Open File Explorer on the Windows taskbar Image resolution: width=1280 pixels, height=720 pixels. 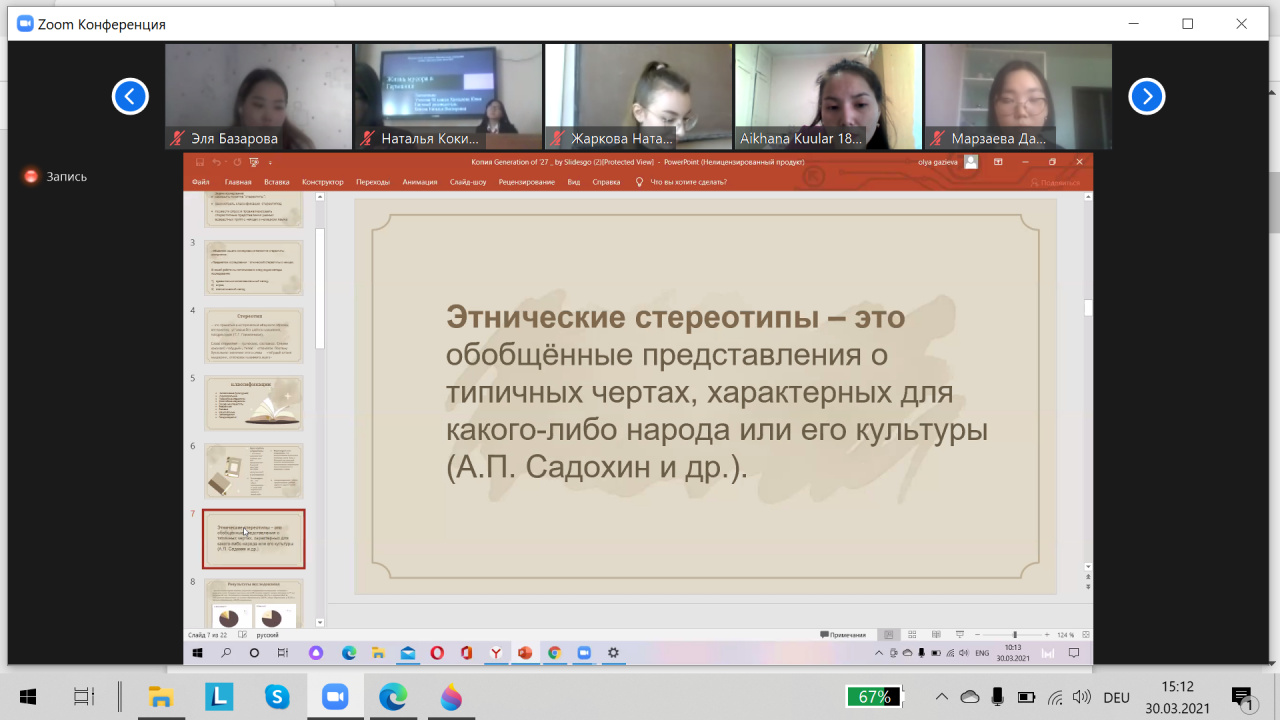coord(161,697)
